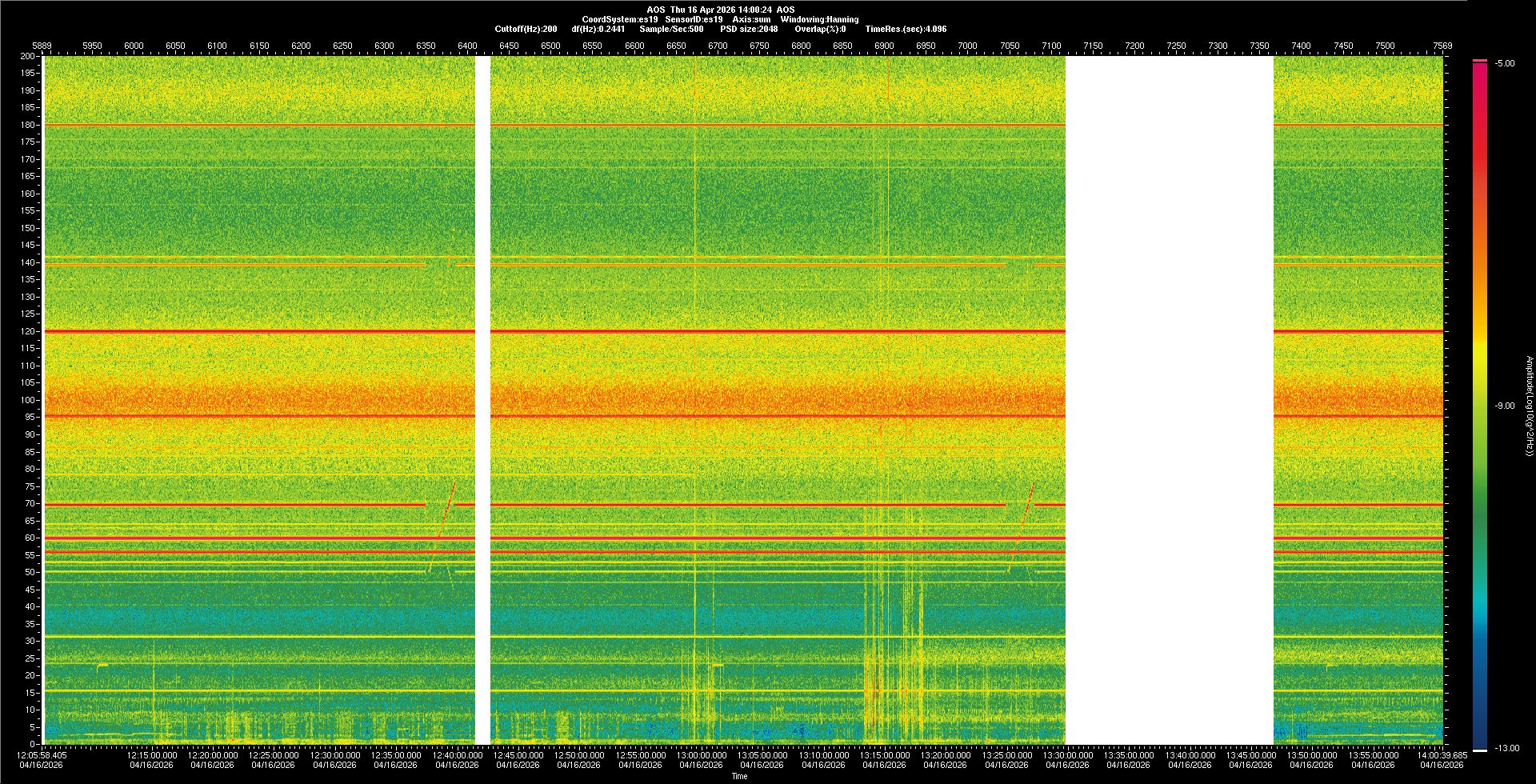Click the 13:00:00.000 time axis label
Viewport: 1536px width, 784px height.
(702, 755)
